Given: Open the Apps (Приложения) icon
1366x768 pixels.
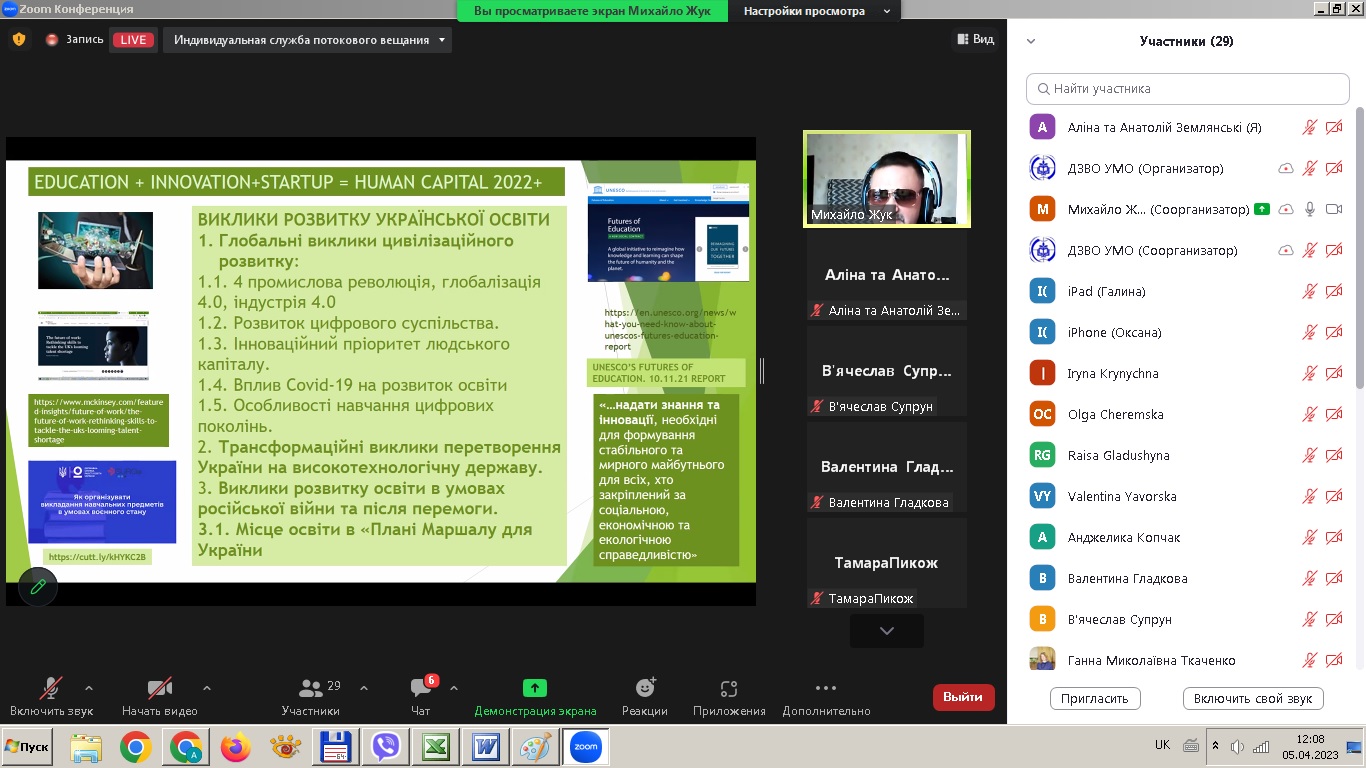Looking at the screenshot, I should coord(729,689).
